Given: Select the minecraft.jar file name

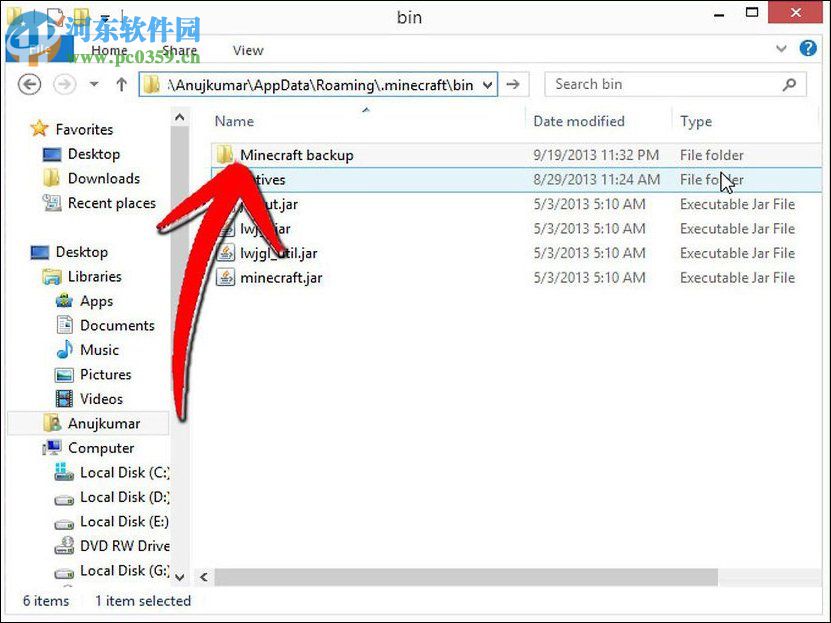Looking at the screenshot, I should pos(281,278).
